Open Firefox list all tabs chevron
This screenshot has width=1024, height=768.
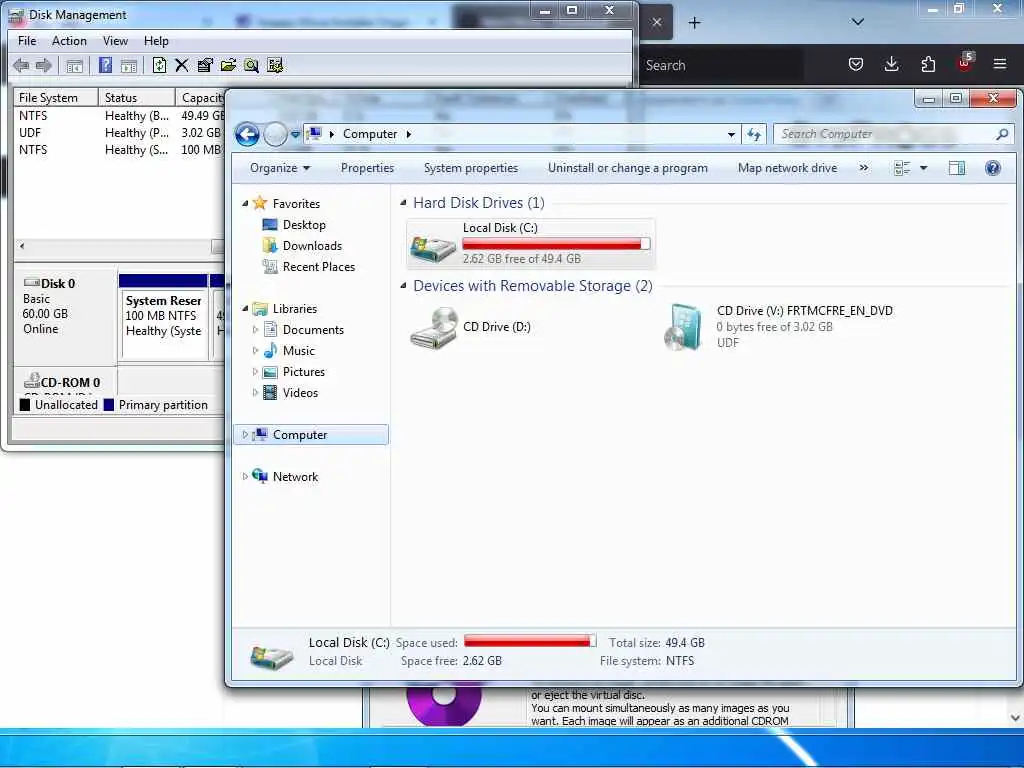pyautogui.click(x=857, y=22)
